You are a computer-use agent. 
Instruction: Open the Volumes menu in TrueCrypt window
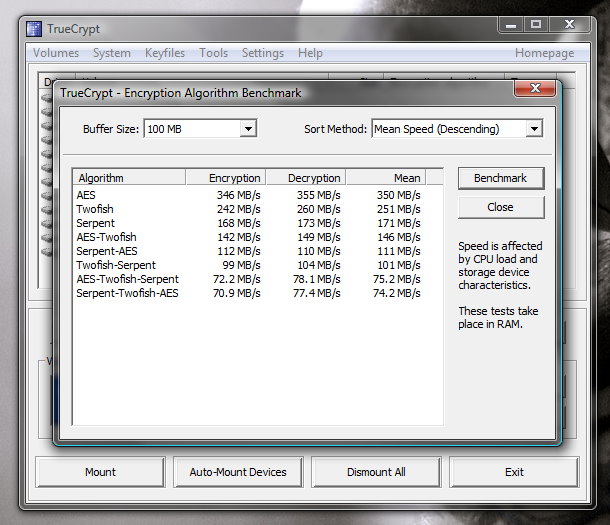[x=56, y=52]
